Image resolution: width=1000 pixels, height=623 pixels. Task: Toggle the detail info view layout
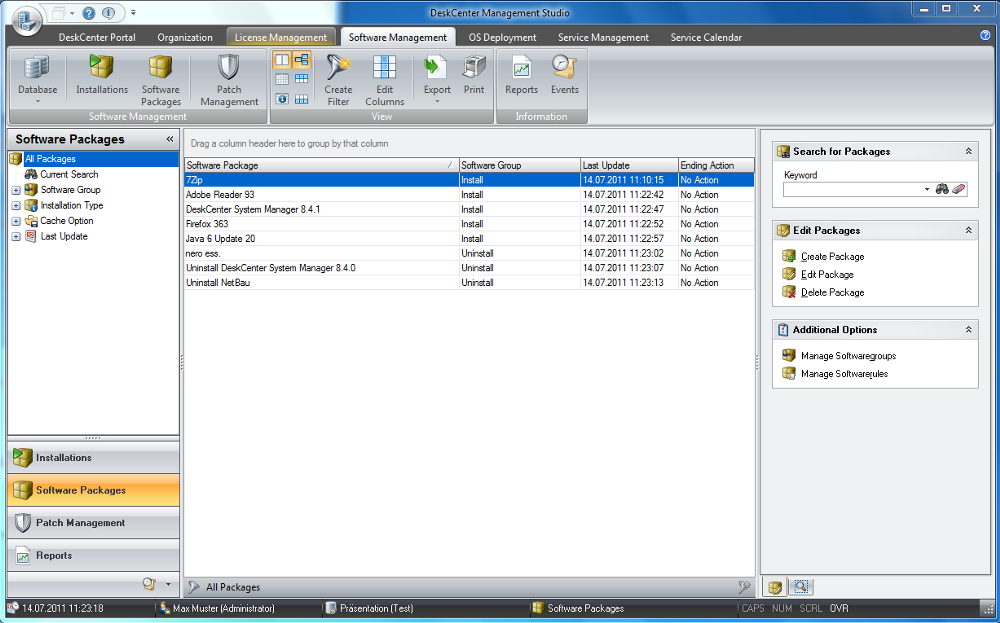coord(282,99)
